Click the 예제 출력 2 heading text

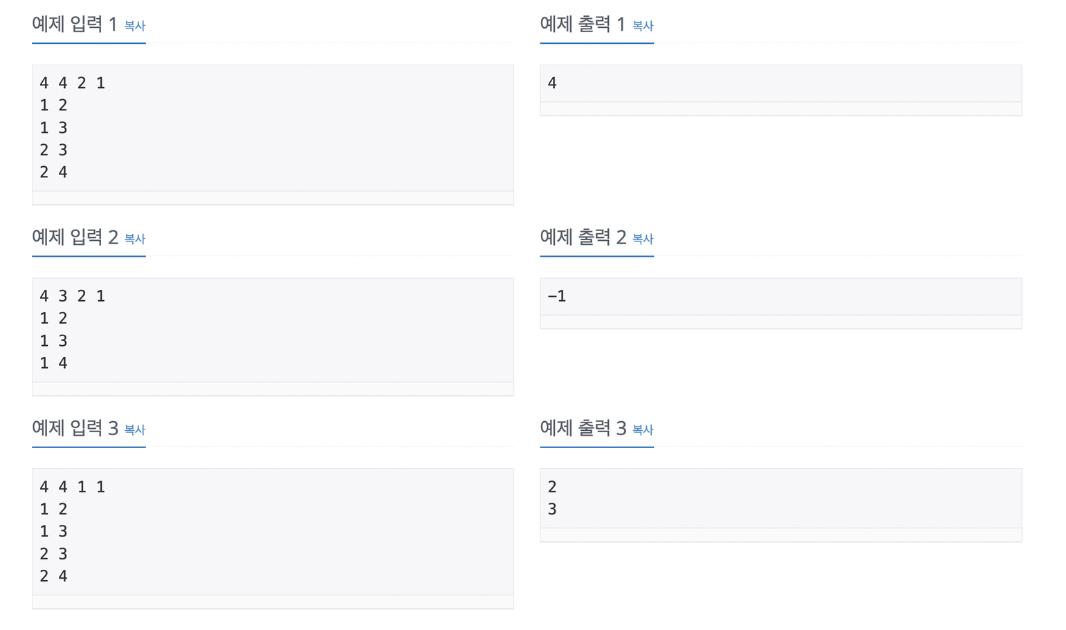(x=583, y=238)
